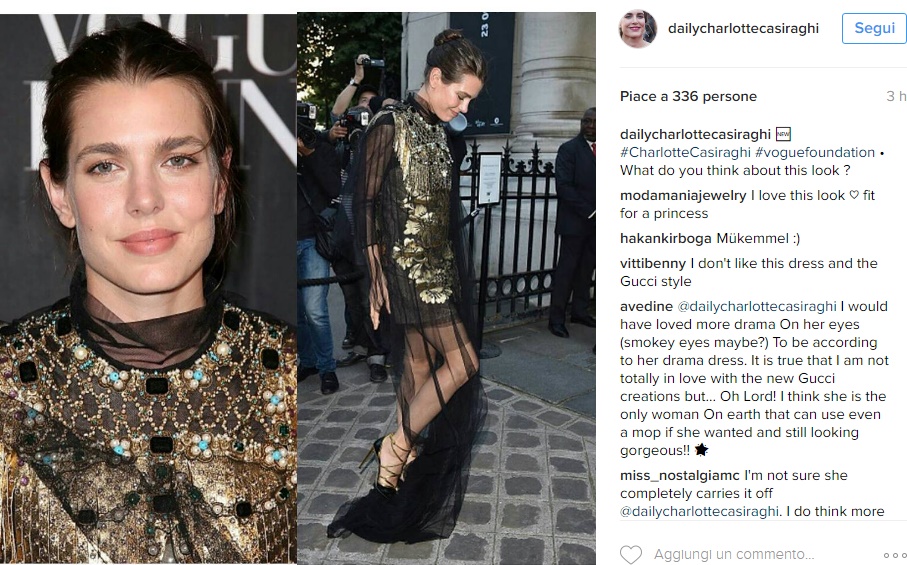Viewport: 907px width, 565px height.
Task: Open commenter modamaniajewelry's profile
Action: tap(683, 195)
